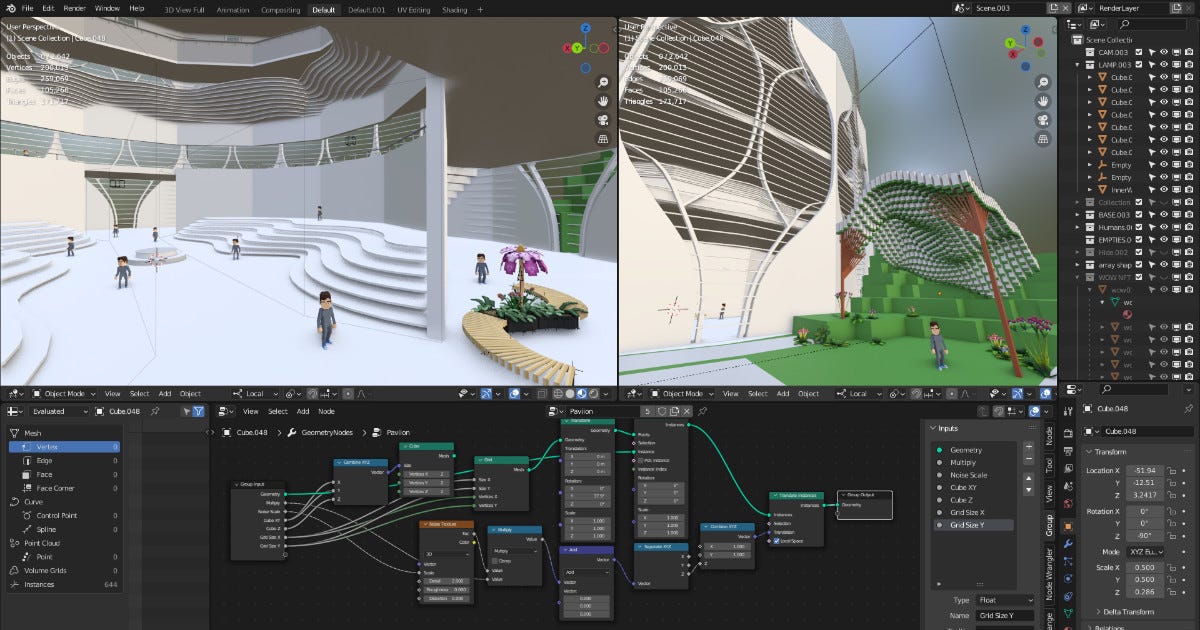Toggle the checkbox for LAMP.003 collection
Viewport: 1200px width, 630px height.
[1139, 64]
